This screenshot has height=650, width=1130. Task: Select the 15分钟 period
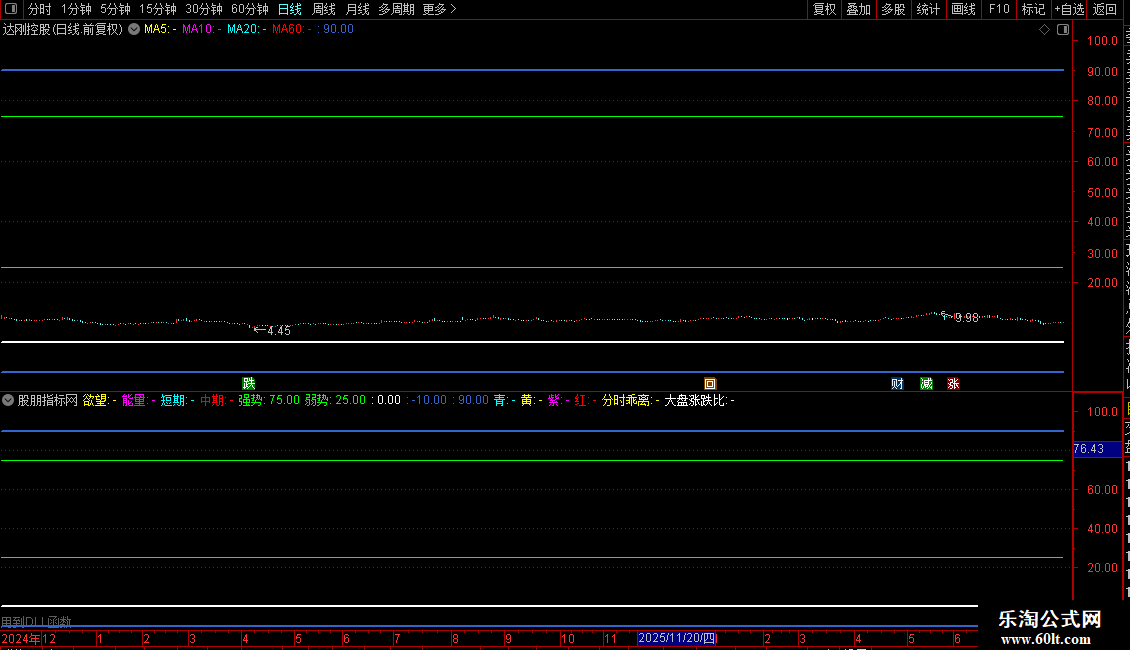(158, 9)
